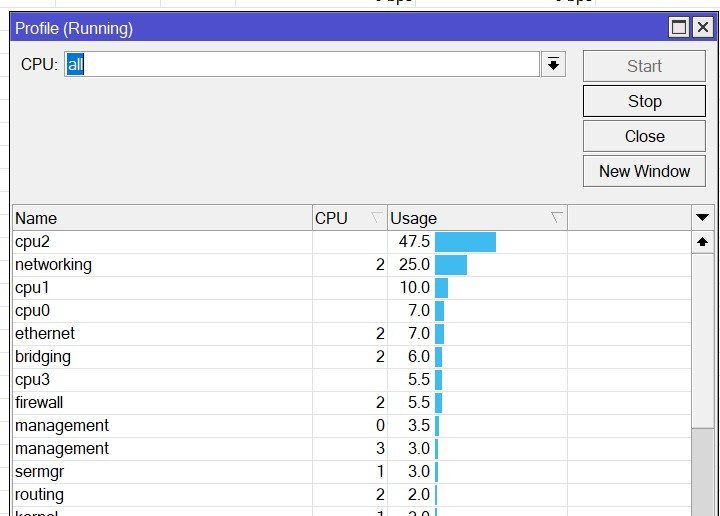Select the networking row
Screen dimensions: 720x516
coord(352,265)
